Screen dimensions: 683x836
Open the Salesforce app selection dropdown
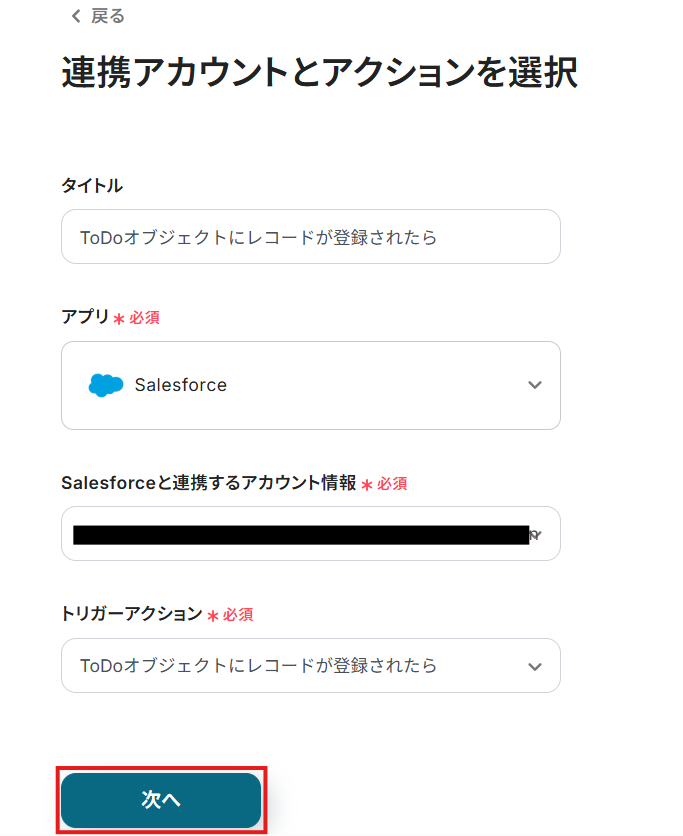click(x=310, y=385)
